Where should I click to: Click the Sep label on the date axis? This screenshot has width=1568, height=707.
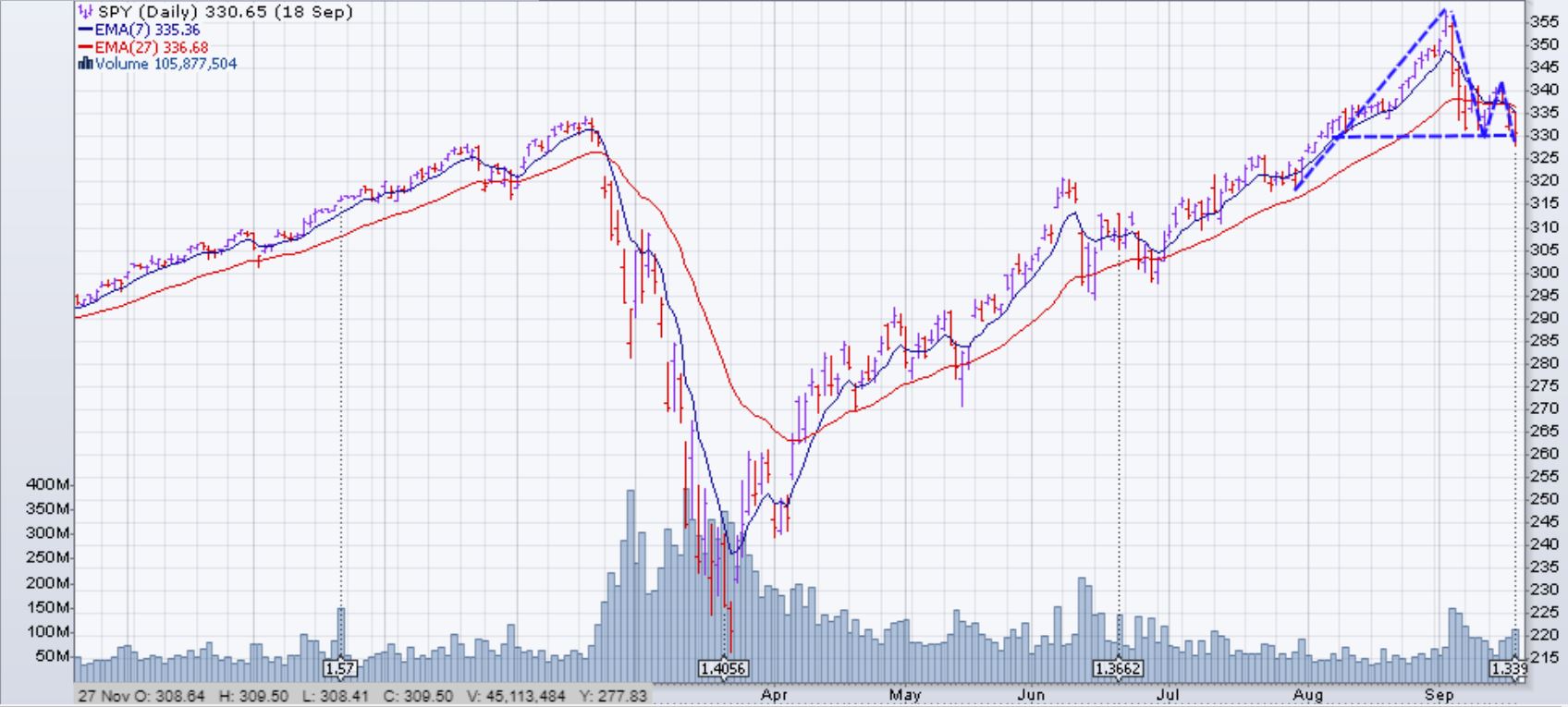1439,694
